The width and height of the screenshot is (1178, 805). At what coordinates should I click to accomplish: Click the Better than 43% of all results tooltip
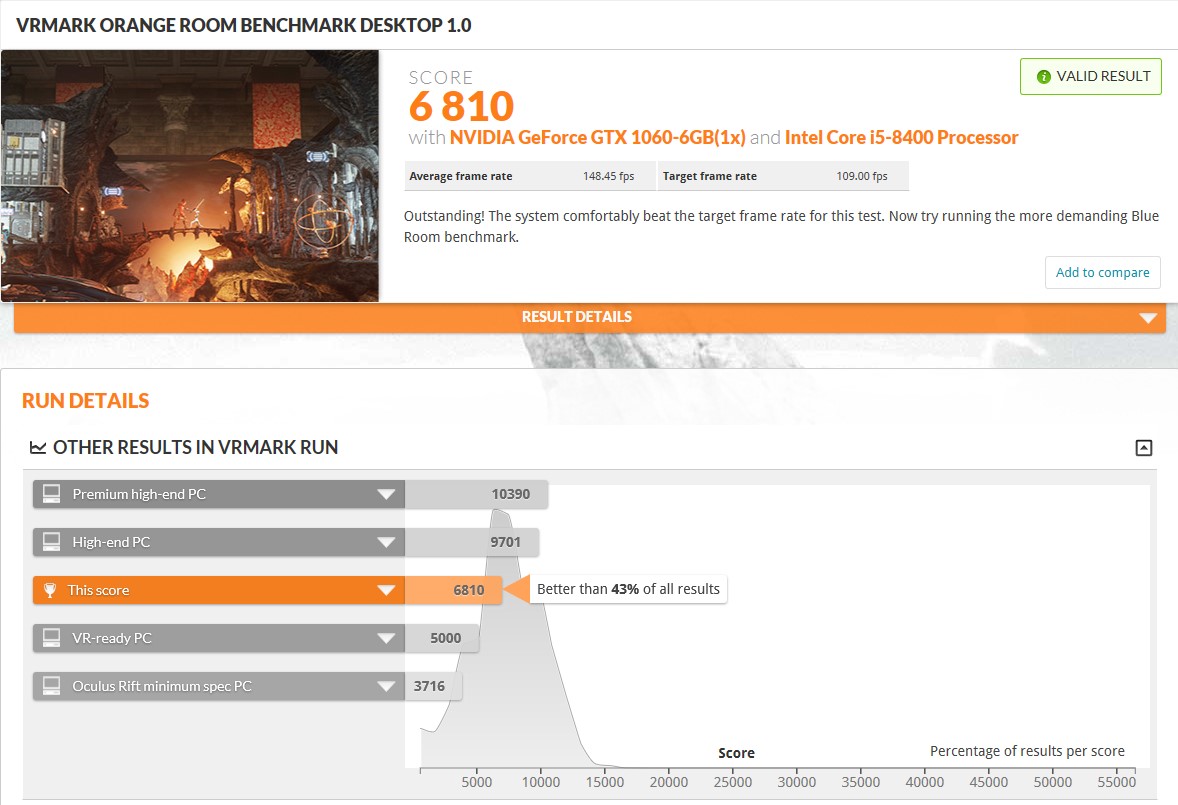[628, 589]
